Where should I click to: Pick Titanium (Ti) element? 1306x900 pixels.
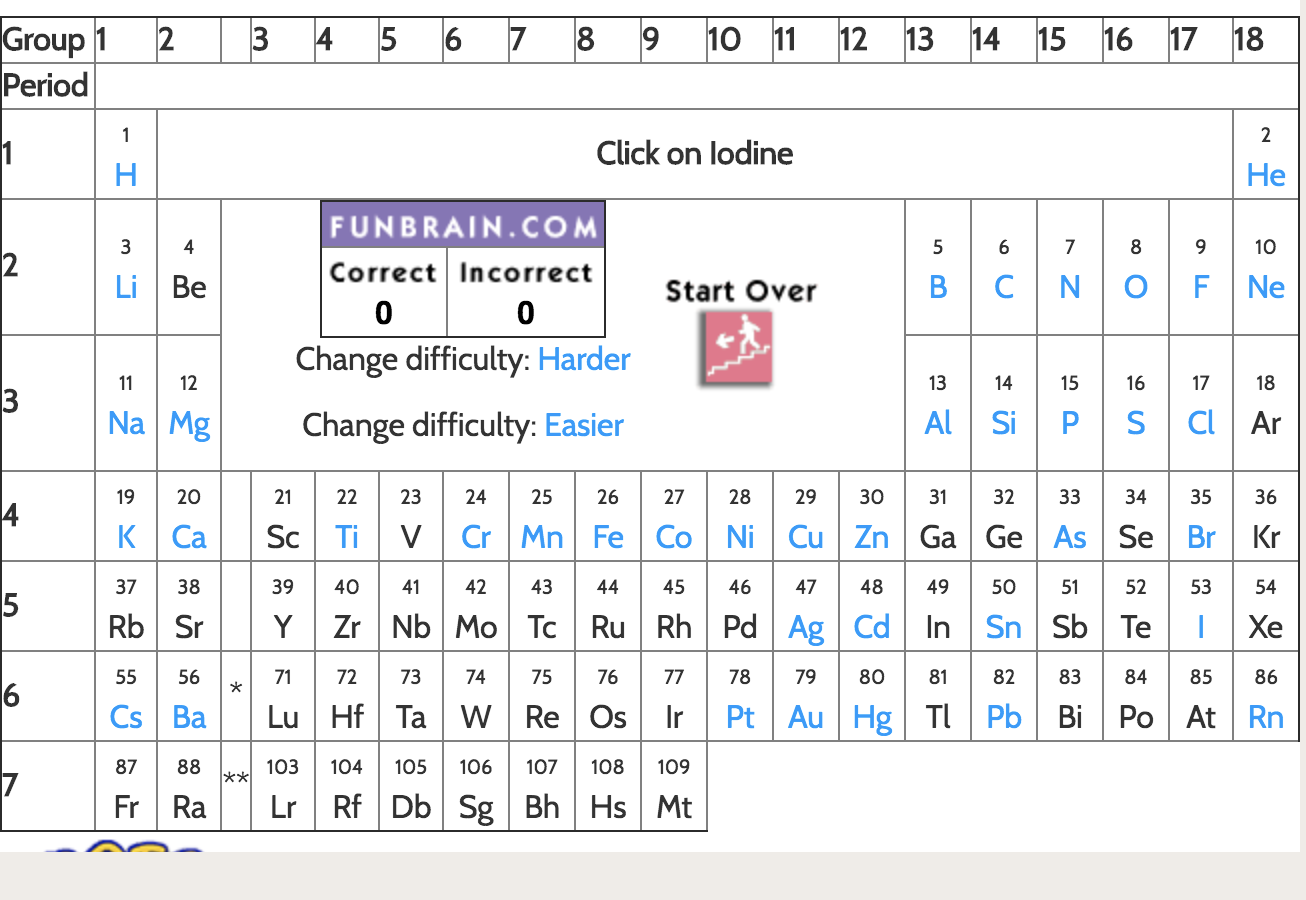(x=346, y=537)
